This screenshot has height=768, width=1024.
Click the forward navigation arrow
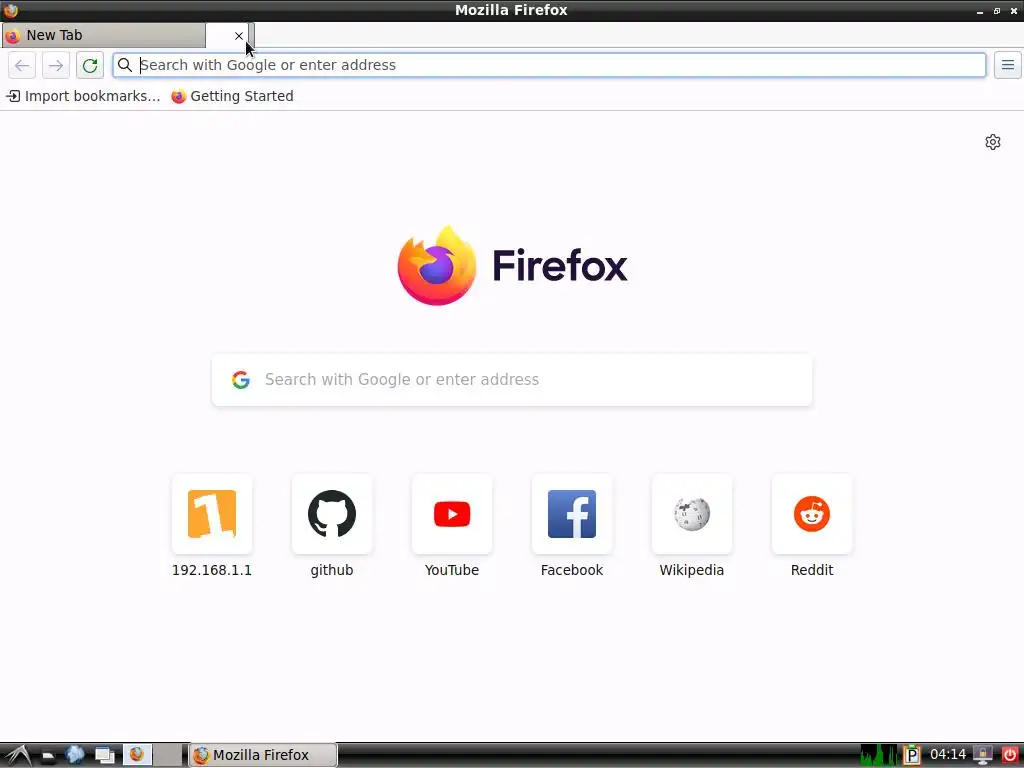point(56,65)
